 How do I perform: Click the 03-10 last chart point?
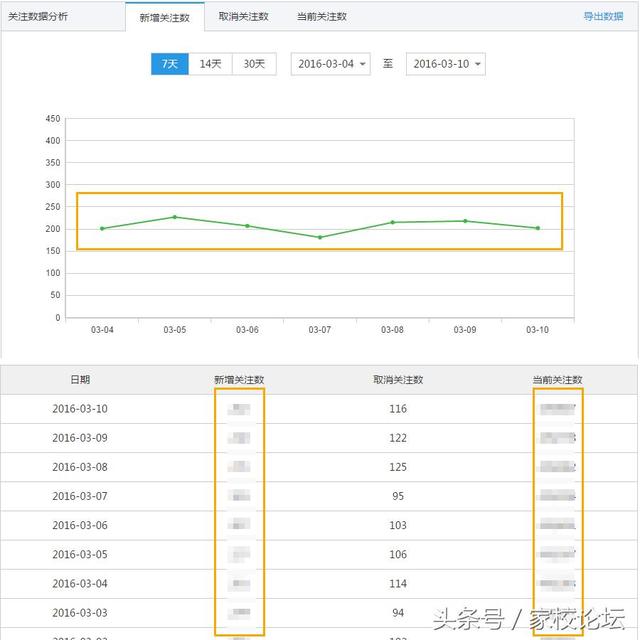click(538, 228)
